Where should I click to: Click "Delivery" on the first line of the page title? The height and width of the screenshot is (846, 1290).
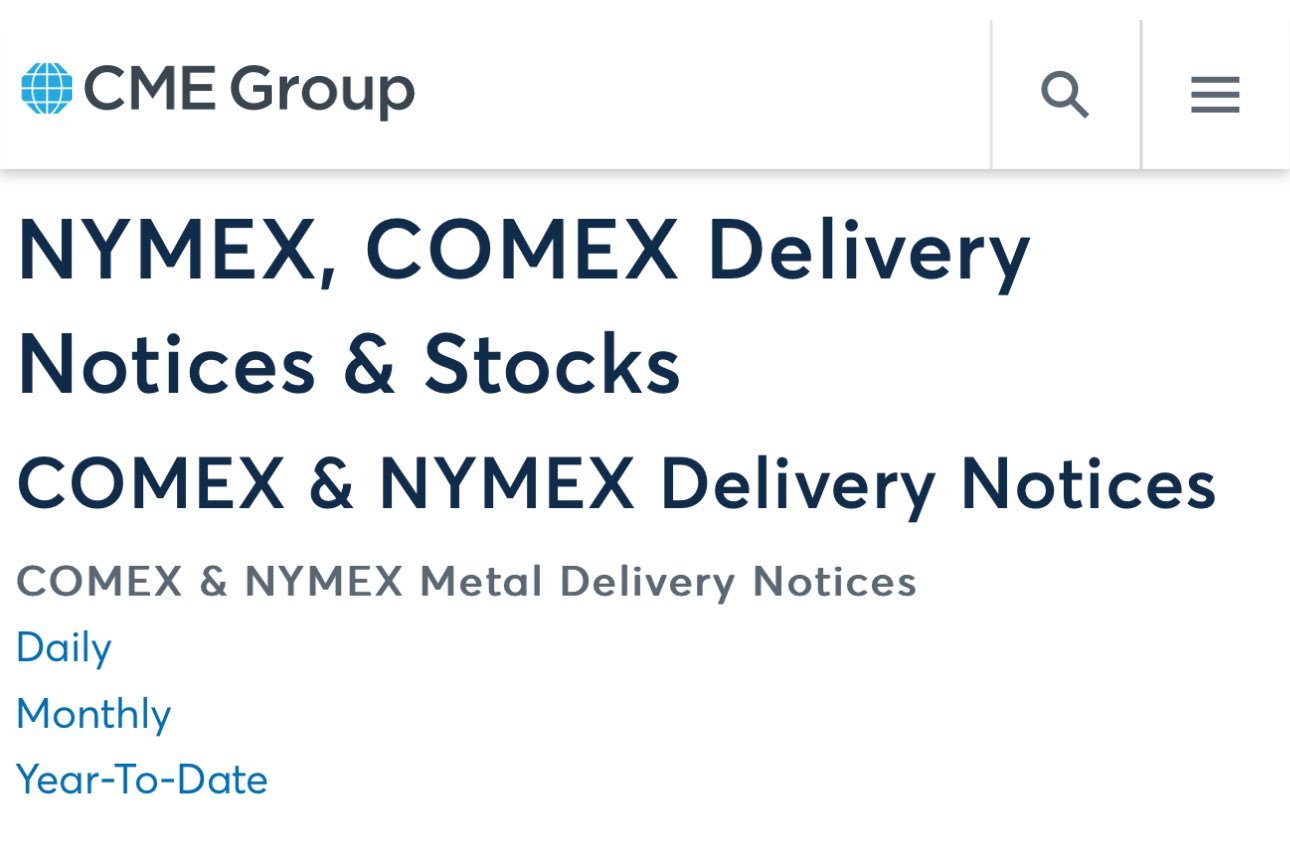pos(867,251)
